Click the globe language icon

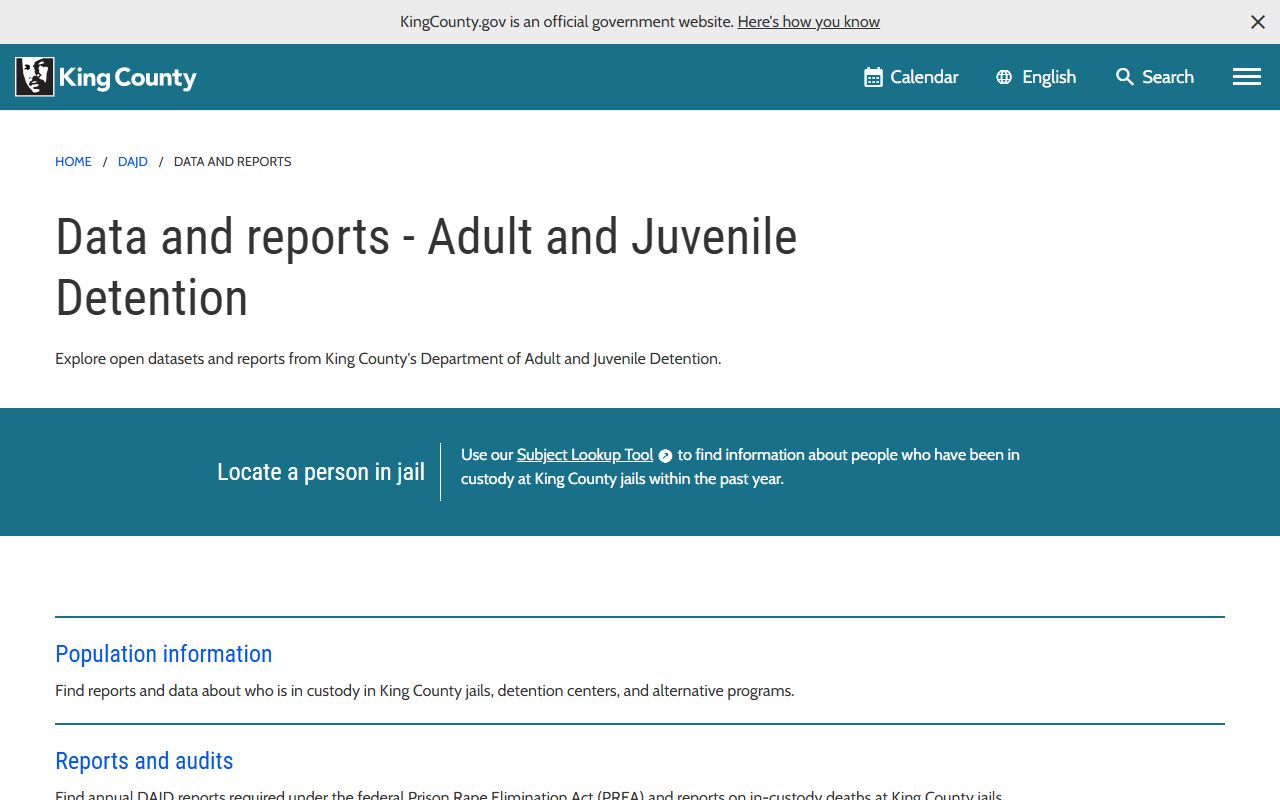point(1004,77)
